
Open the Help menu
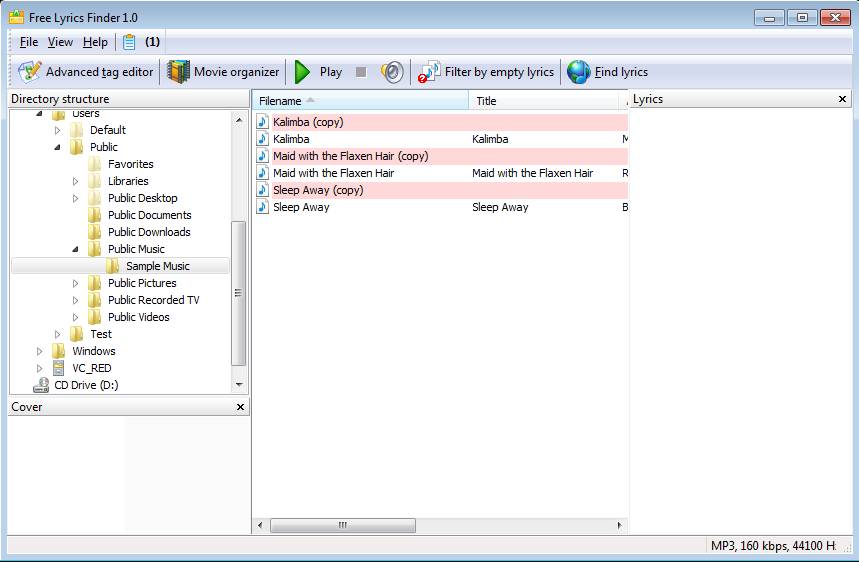95,42
